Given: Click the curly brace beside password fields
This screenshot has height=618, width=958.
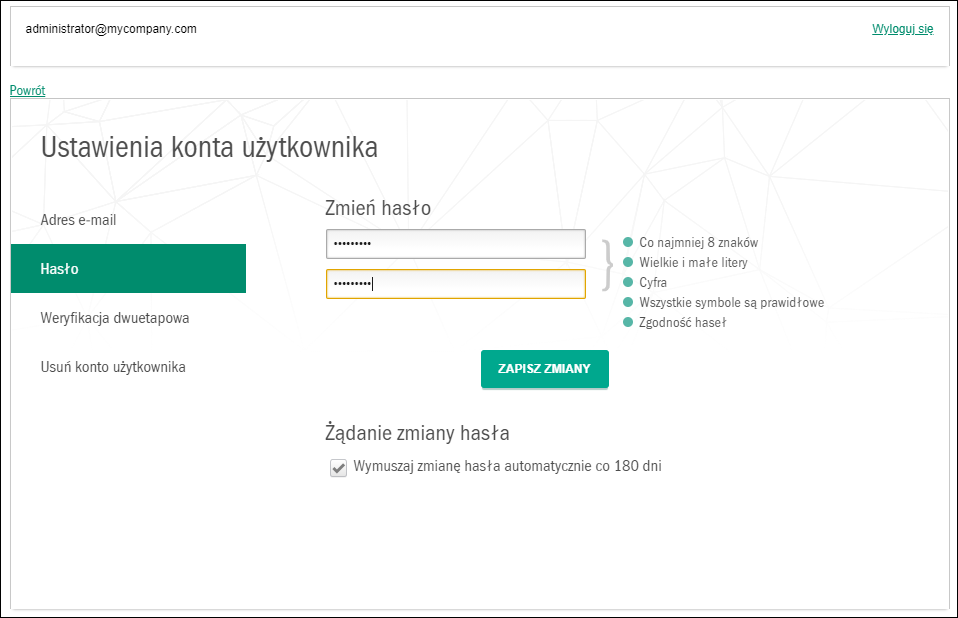Looking at the screenshot, I should (606, 264).
